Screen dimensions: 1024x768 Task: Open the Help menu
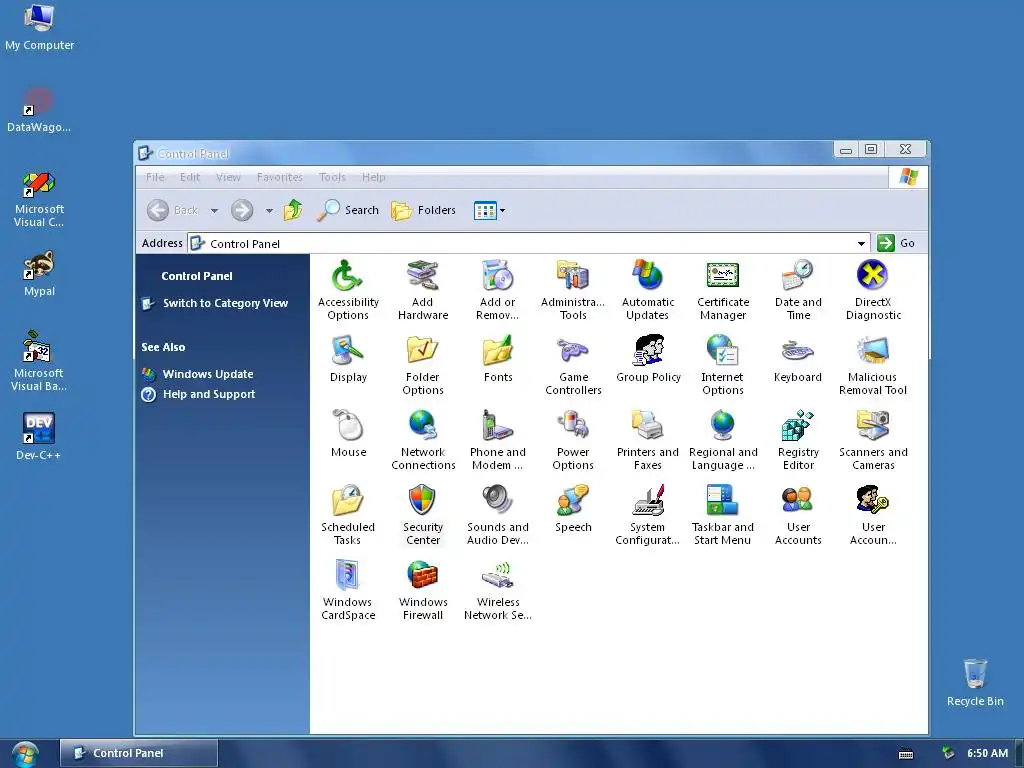[x=374, y=177]
